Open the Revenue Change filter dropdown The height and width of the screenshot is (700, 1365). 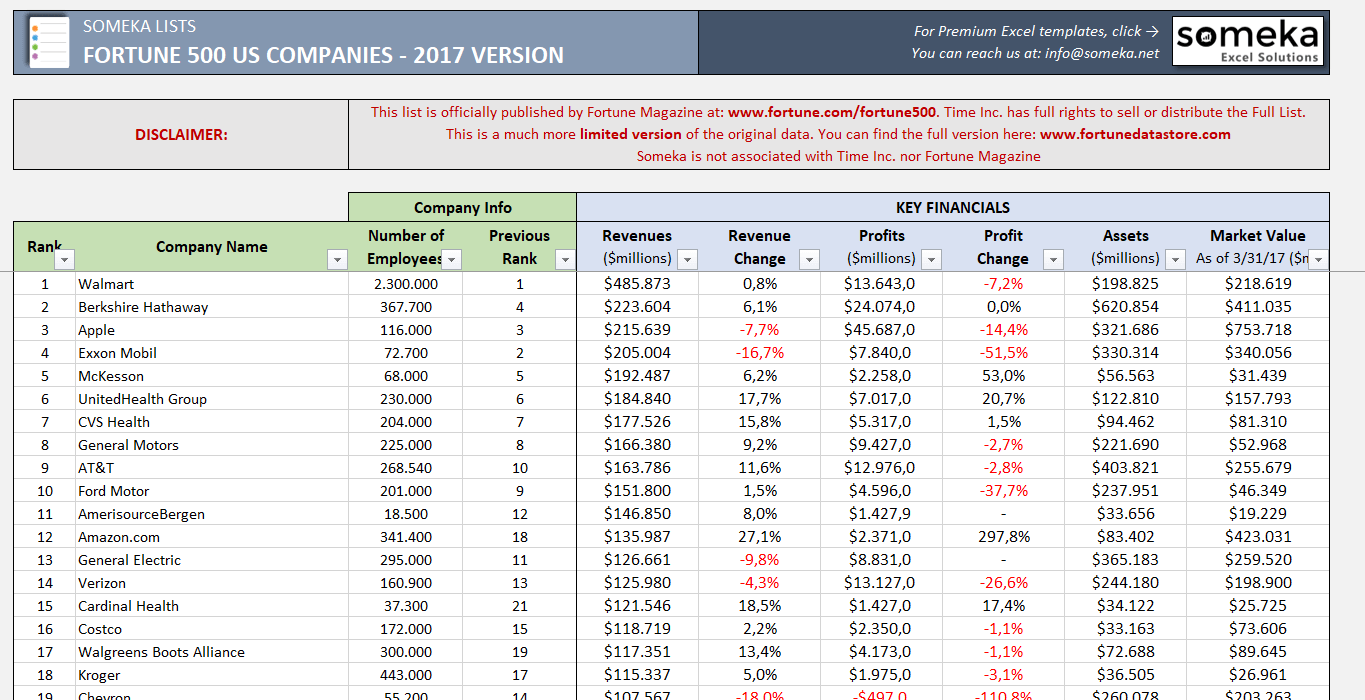[809, 259]
